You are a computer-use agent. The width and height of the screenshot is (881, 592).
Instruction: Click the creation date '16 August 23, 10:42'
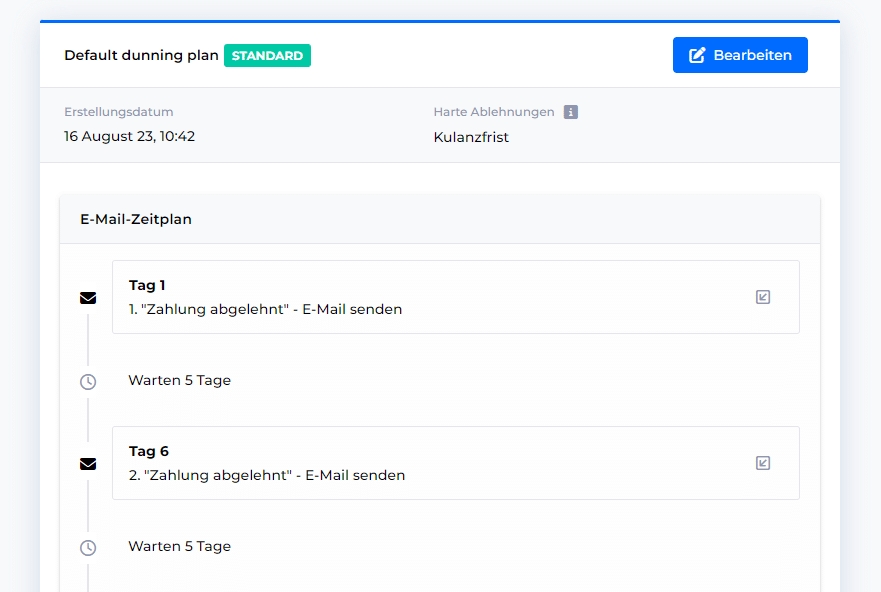pyautogui.click(x=129, y=136)
